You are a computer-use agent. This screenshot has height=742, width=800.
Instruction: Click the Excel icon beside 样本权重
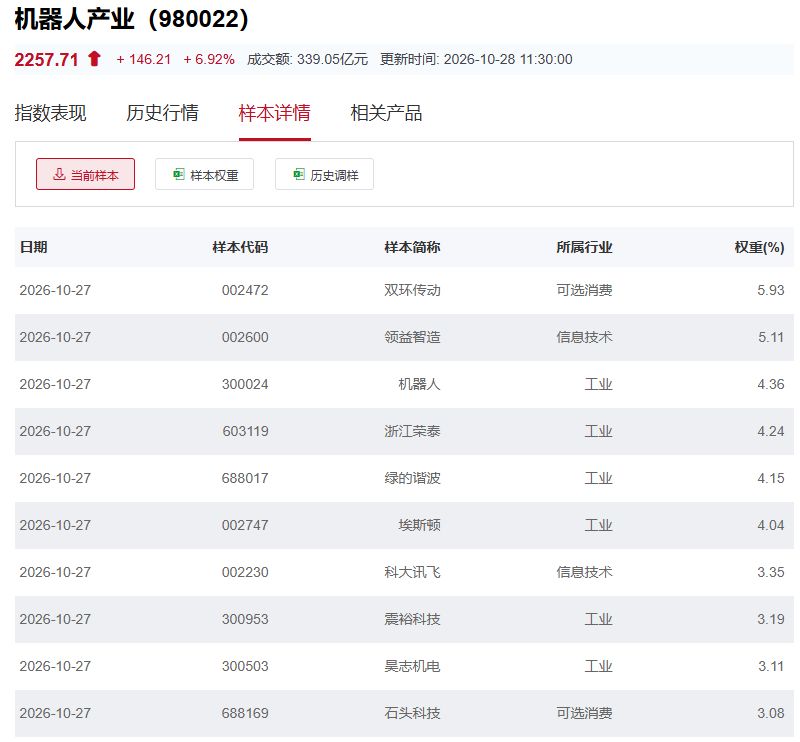point(179,174)
